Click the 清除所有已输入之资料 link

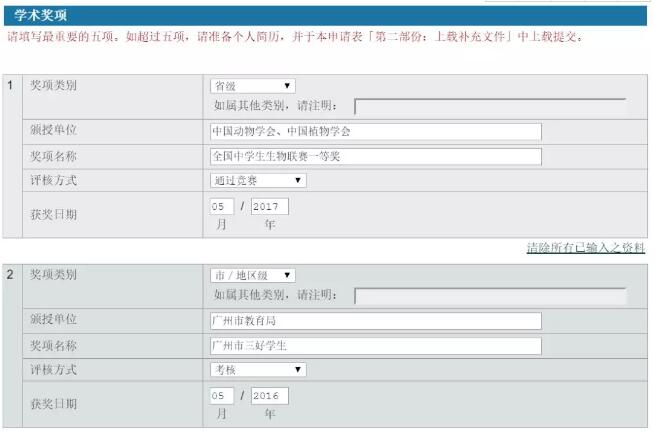(x=585, y=248)
